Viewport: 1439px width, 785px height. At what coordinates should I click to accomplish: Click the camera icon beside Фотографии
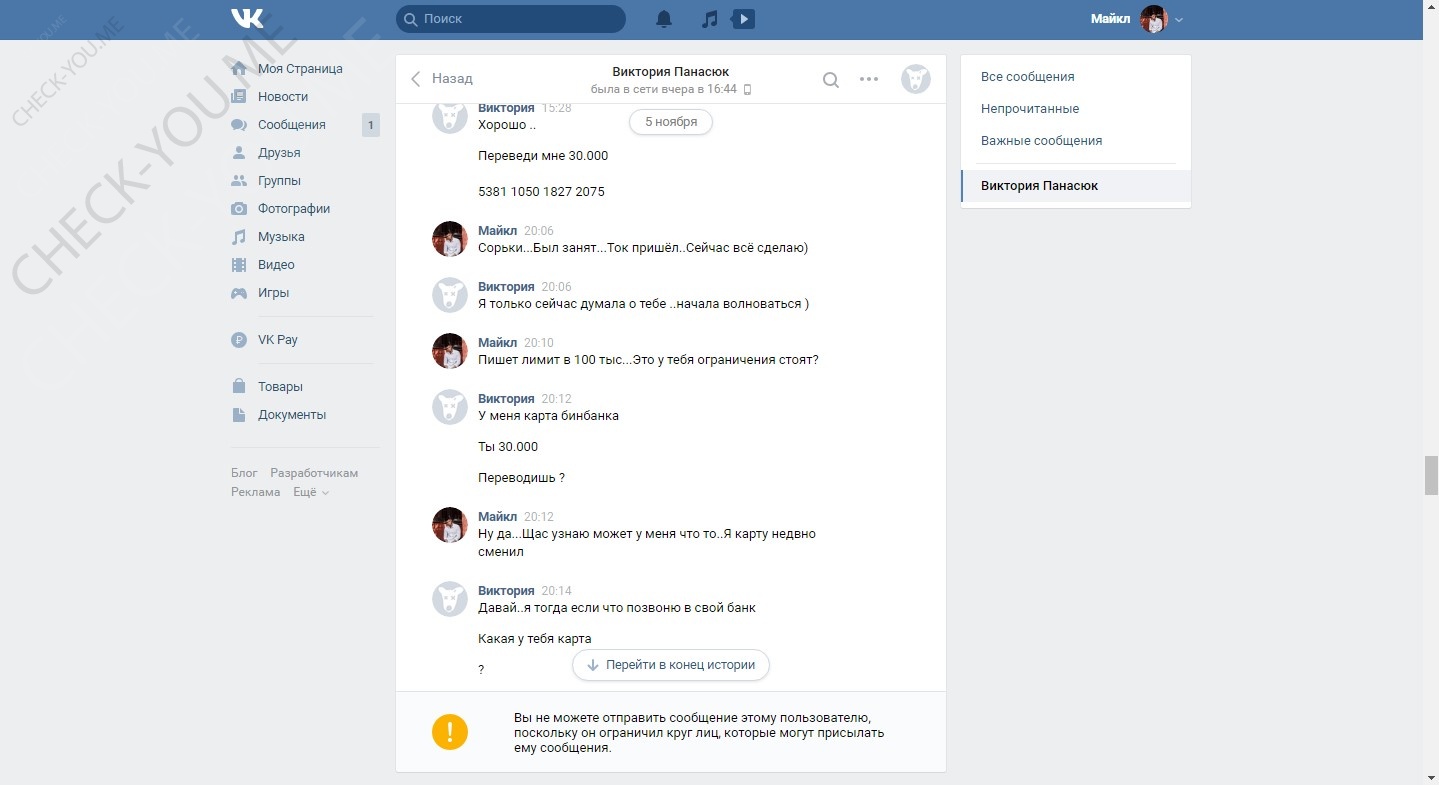[239, 209]
